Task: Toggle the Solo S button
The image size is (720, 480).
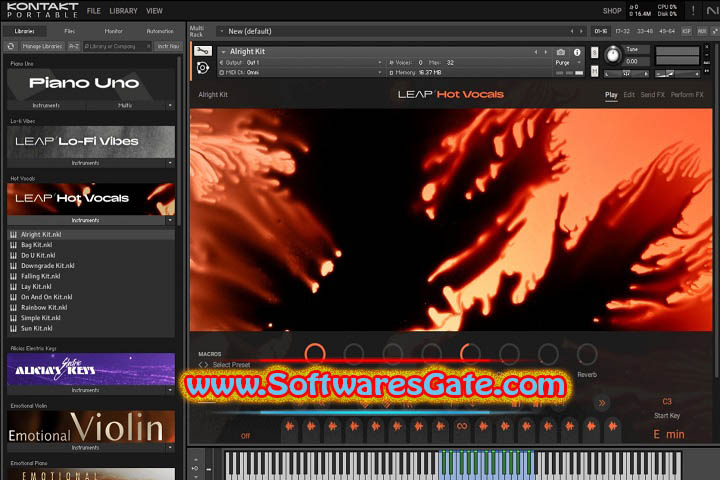Action: pos(595,52)
